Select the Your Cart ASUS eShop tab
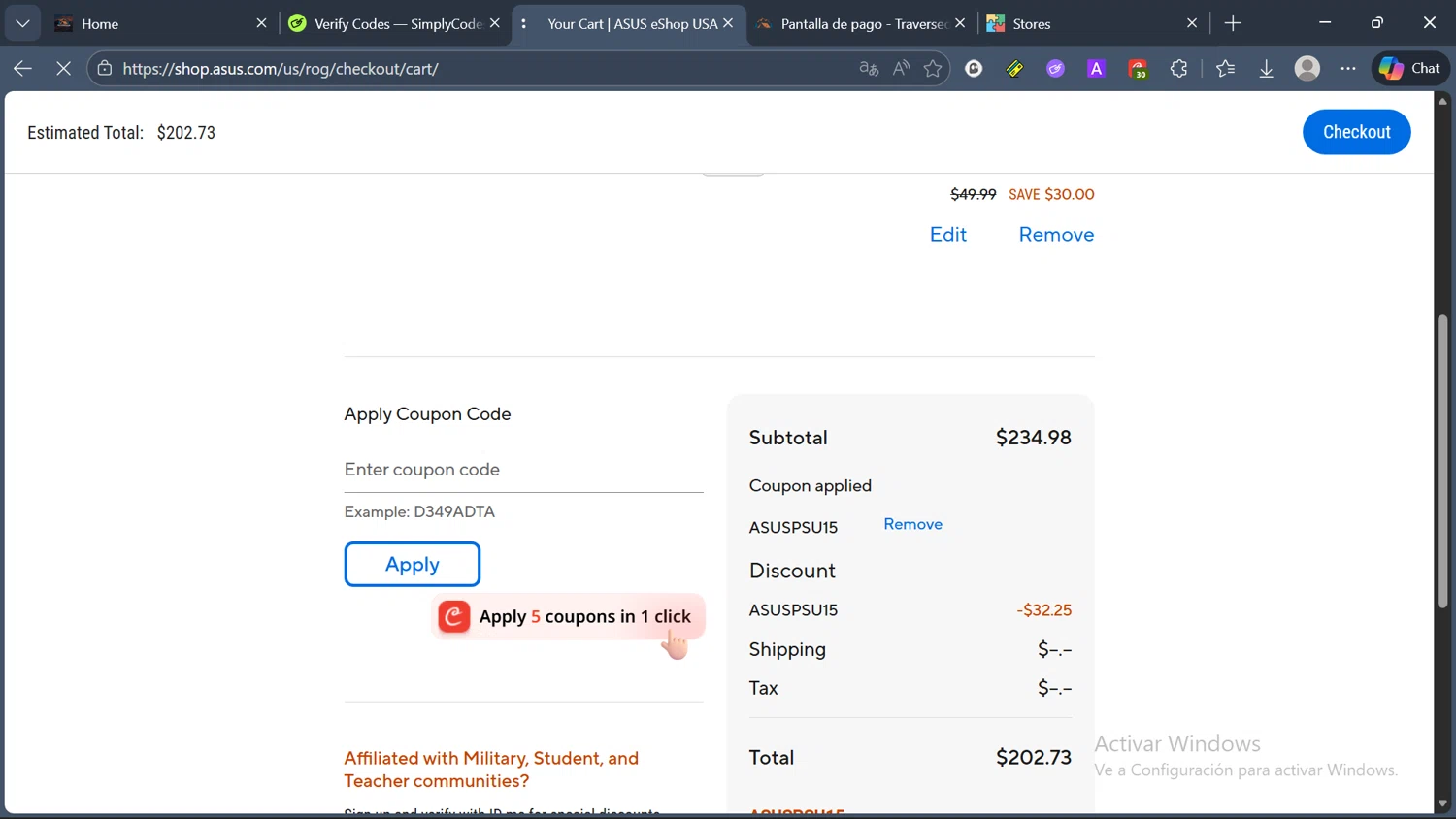The width and height of the screenshot is (1456, 819). pyautogui.click(x=628, y=23)
